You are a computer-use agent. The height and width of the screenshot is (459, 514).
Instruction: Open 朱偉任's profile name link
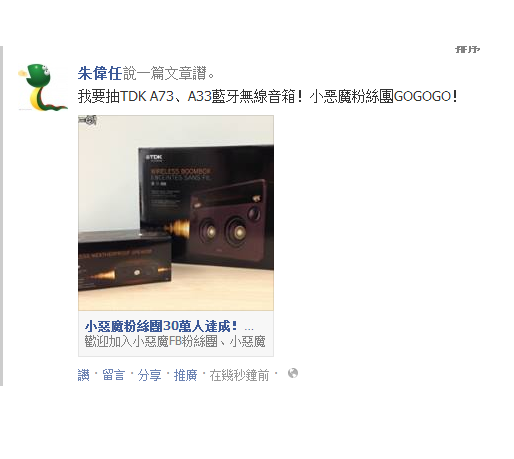tap(100, 73)
